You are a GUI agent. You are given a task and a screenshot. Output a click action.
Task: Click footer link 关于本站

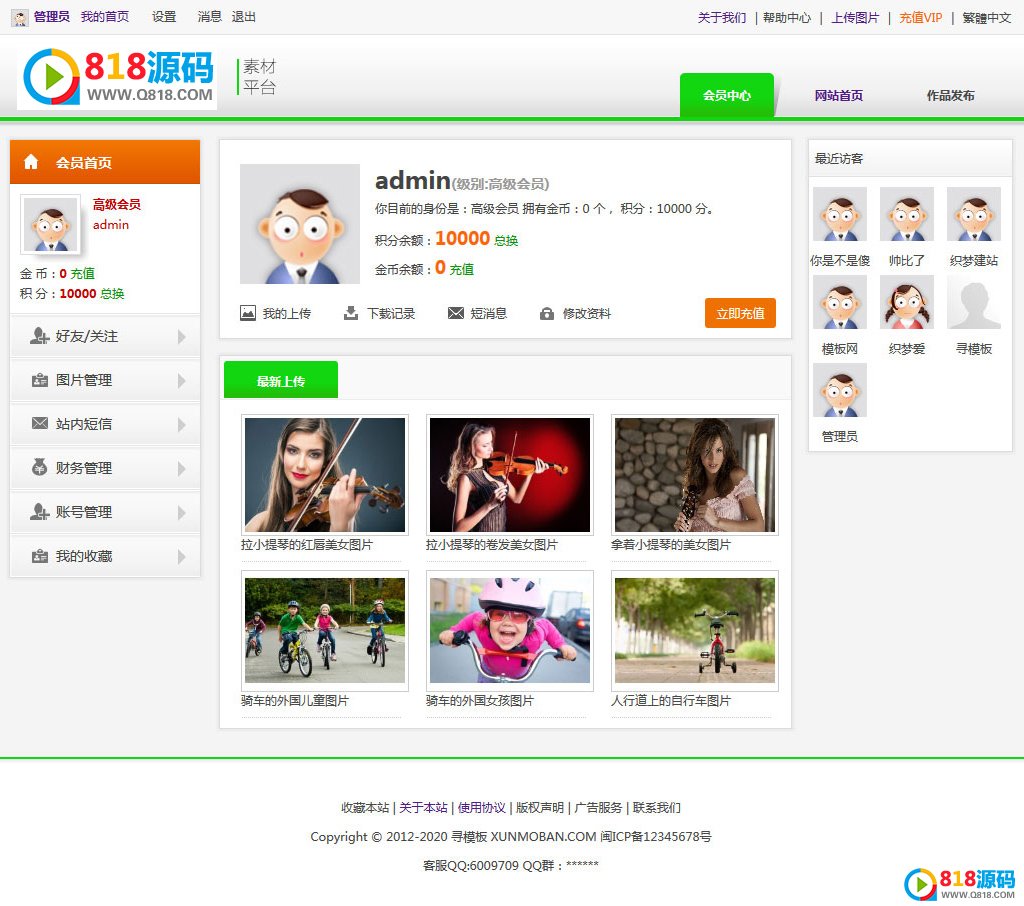point(423,807)
